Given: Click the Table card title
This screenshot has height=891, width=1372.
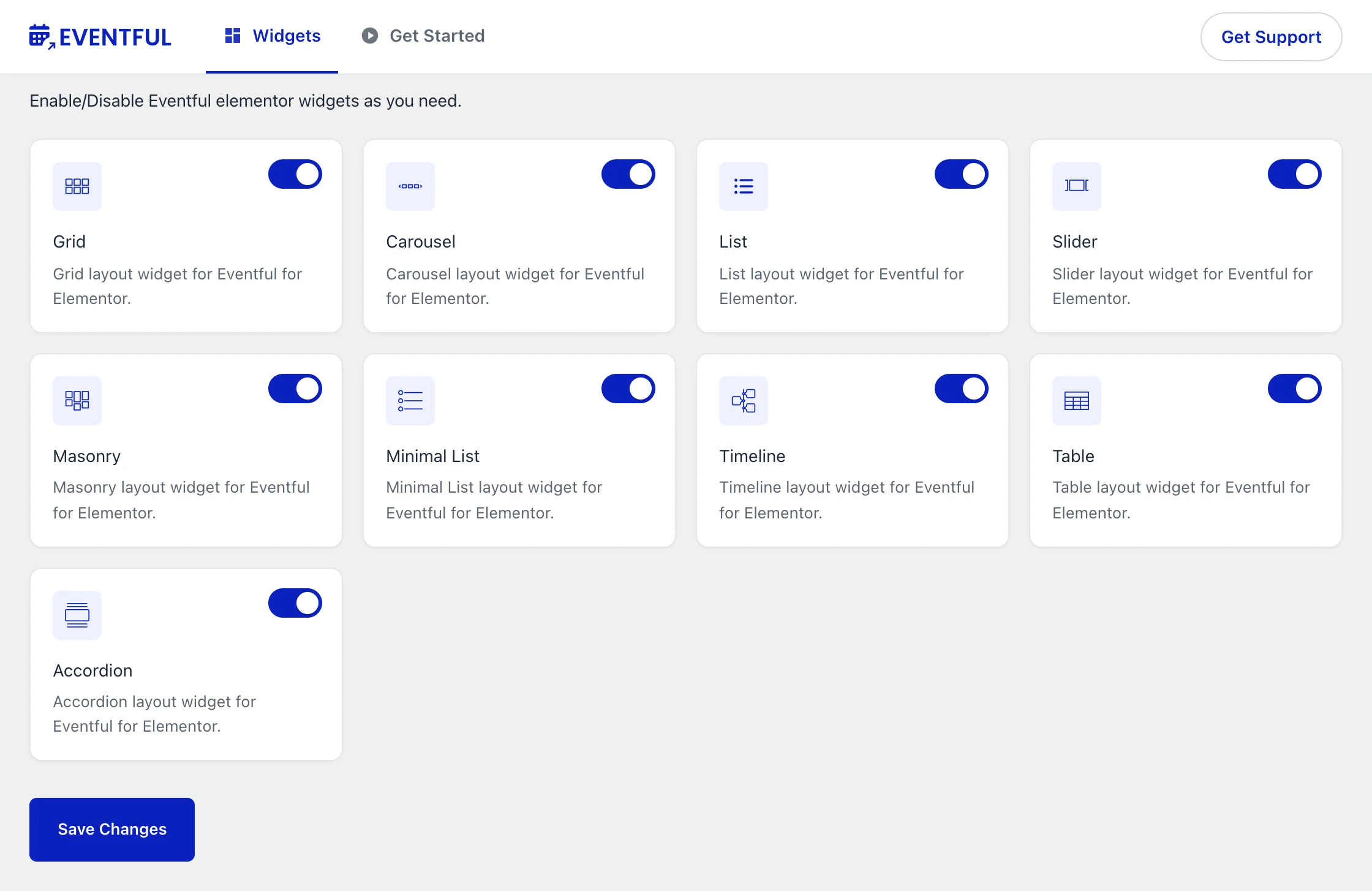Looking at the screenshot, I should coord(1073,456).
